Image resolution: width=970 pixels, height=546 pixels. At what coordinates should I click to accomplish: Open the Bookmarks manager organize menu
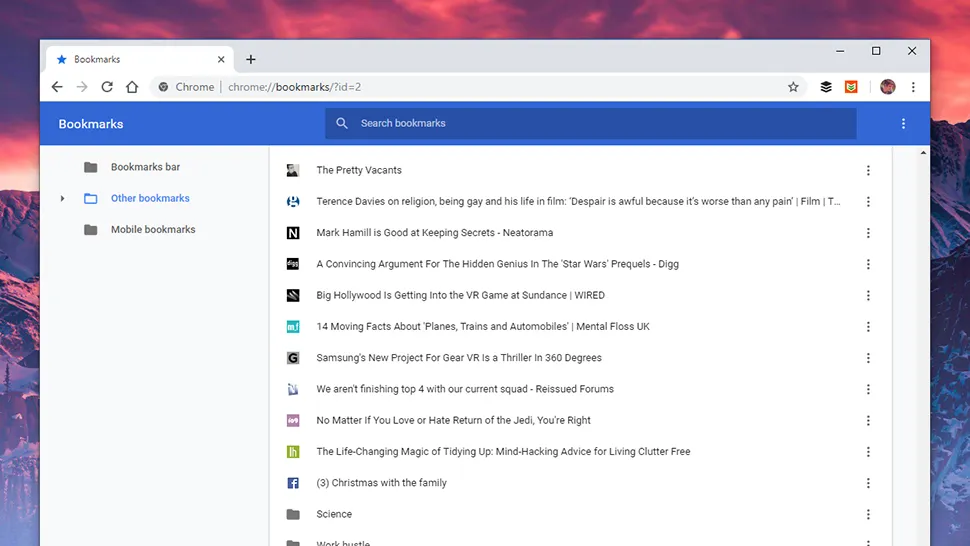coord(903,124)
